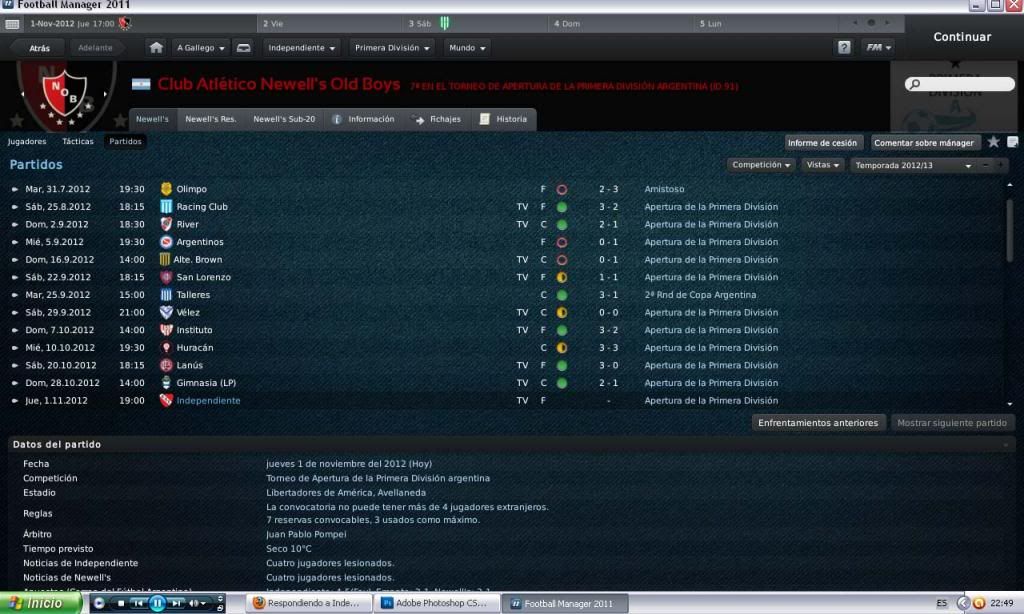Screen dimensions: 1024x614
Task: Open the Temporada 2012/13 season selector
Action: pos(913,165)
